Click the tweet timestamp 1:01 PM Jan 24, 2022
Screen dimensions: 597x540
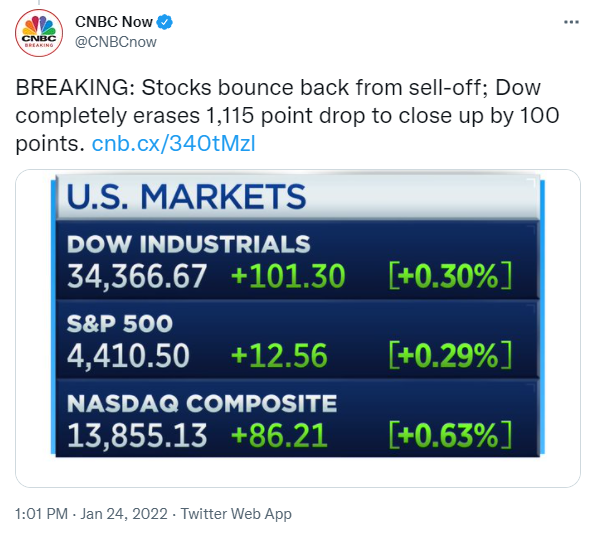(91, 514)
